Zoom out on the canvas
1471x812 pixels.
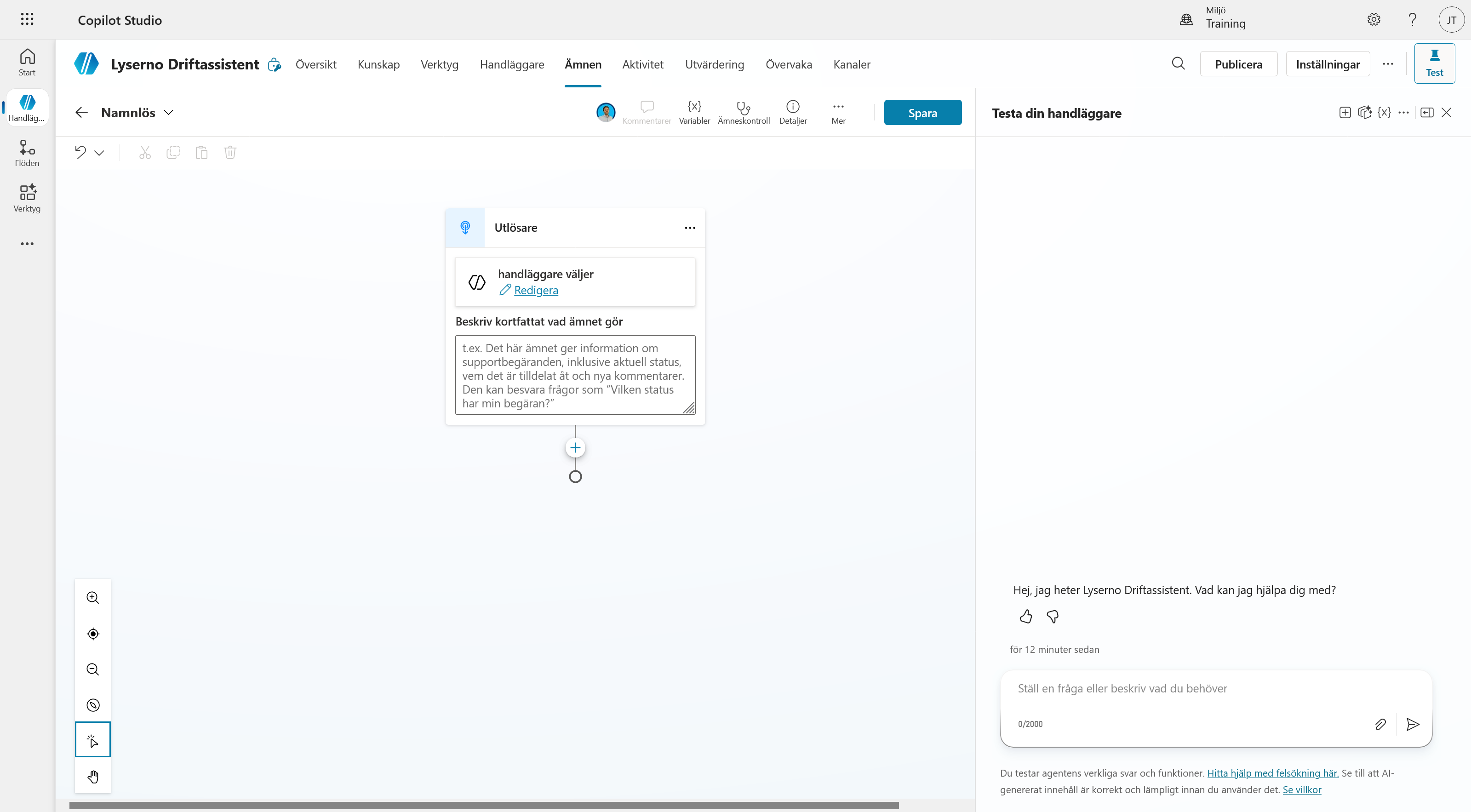92,669
